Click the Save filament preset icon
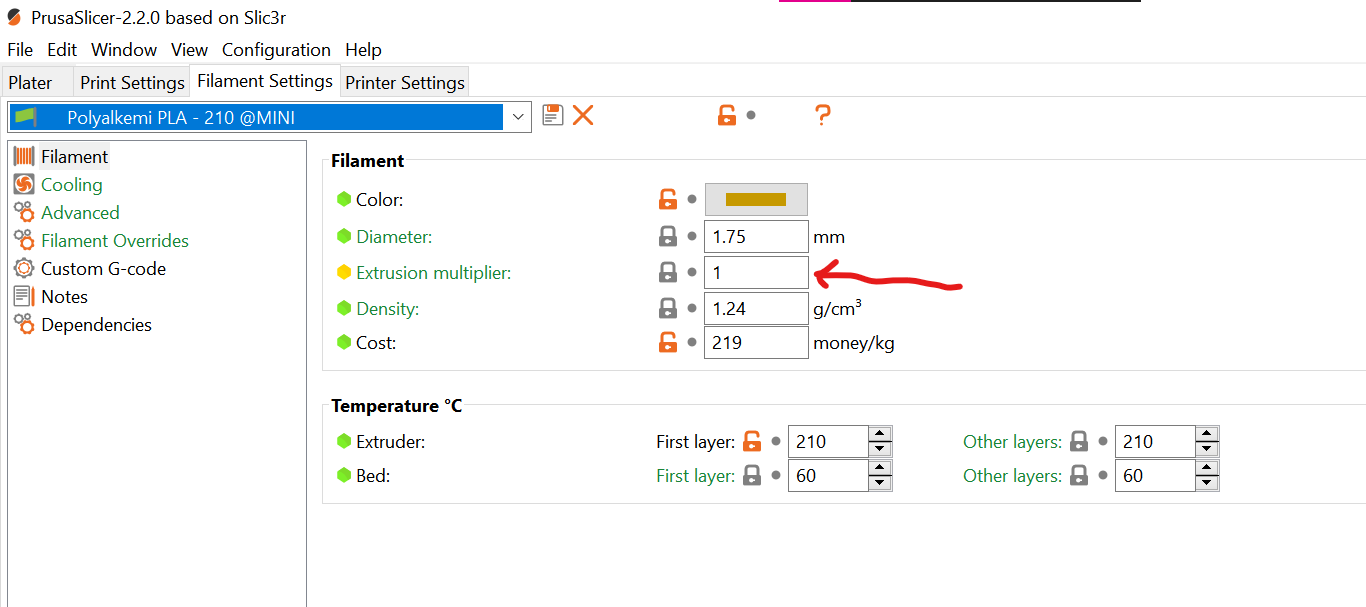 552,115
